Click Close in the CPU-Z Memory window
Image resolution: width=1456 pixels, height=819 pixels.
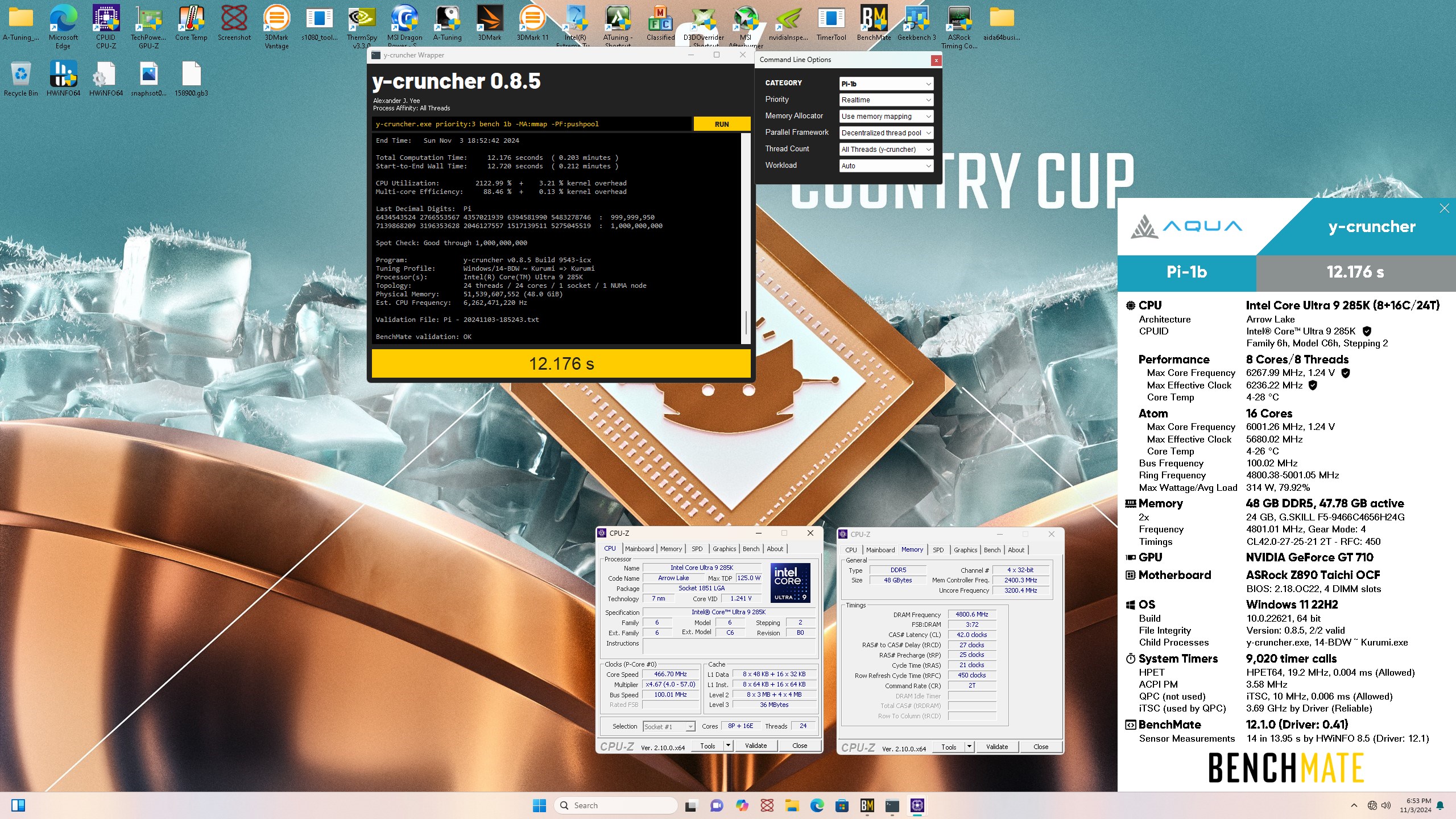click(x=1040, y=747)
